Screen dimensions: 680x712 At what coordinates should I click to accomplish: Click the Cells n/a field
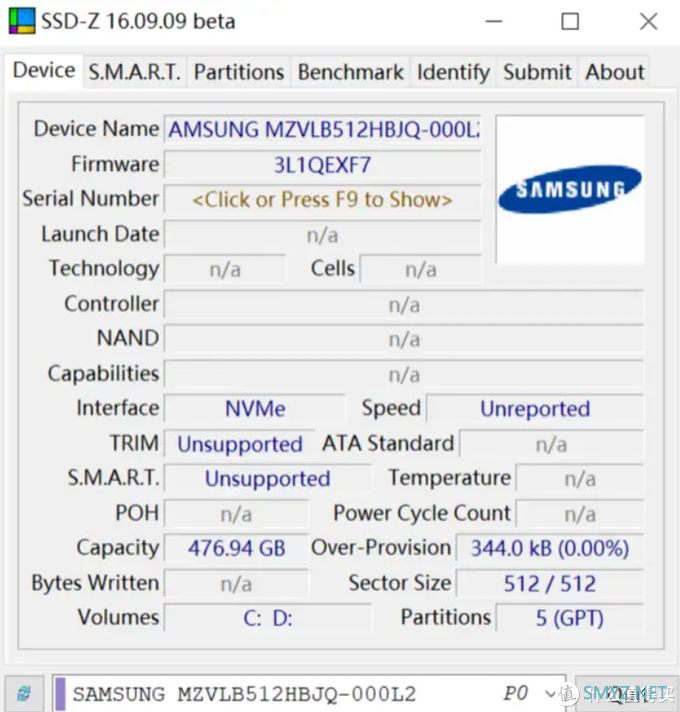tap(420, 269)
